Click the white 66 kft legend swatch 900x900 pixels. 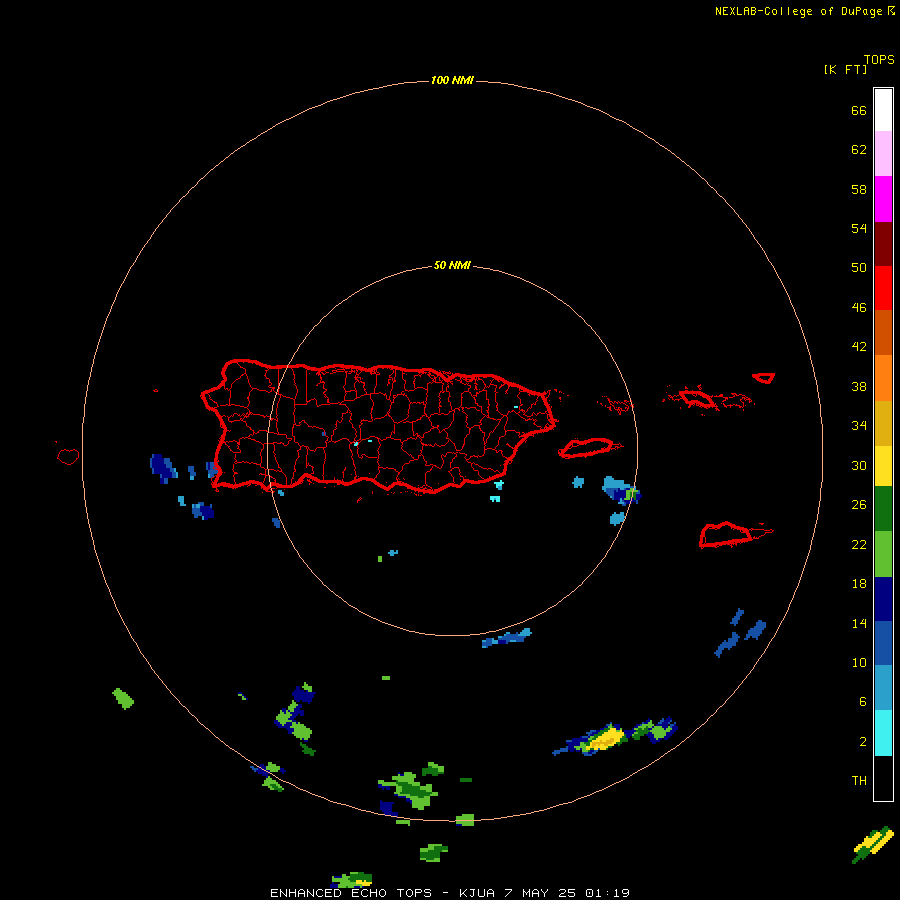pyautogui.click(x=883, y=110)
